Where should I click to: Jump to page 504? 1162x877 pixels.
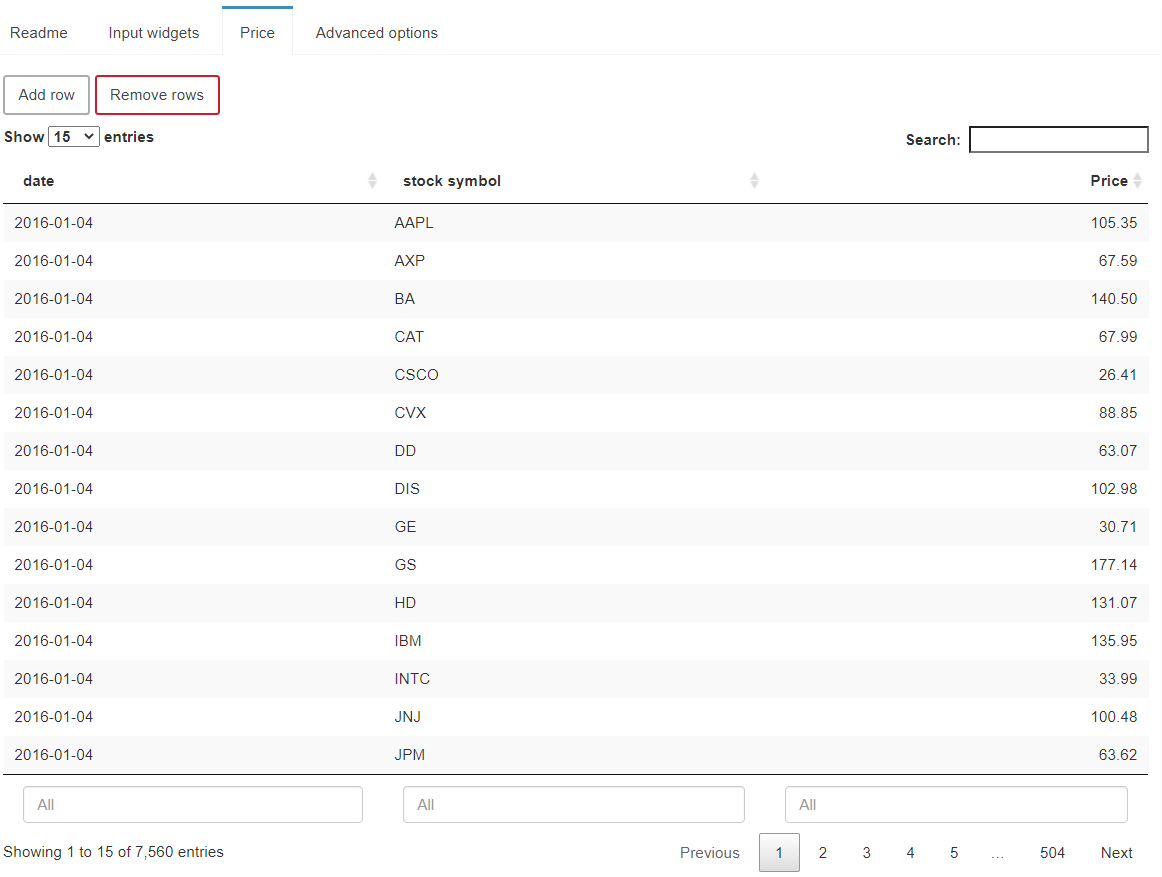[x=1052, y=853]
